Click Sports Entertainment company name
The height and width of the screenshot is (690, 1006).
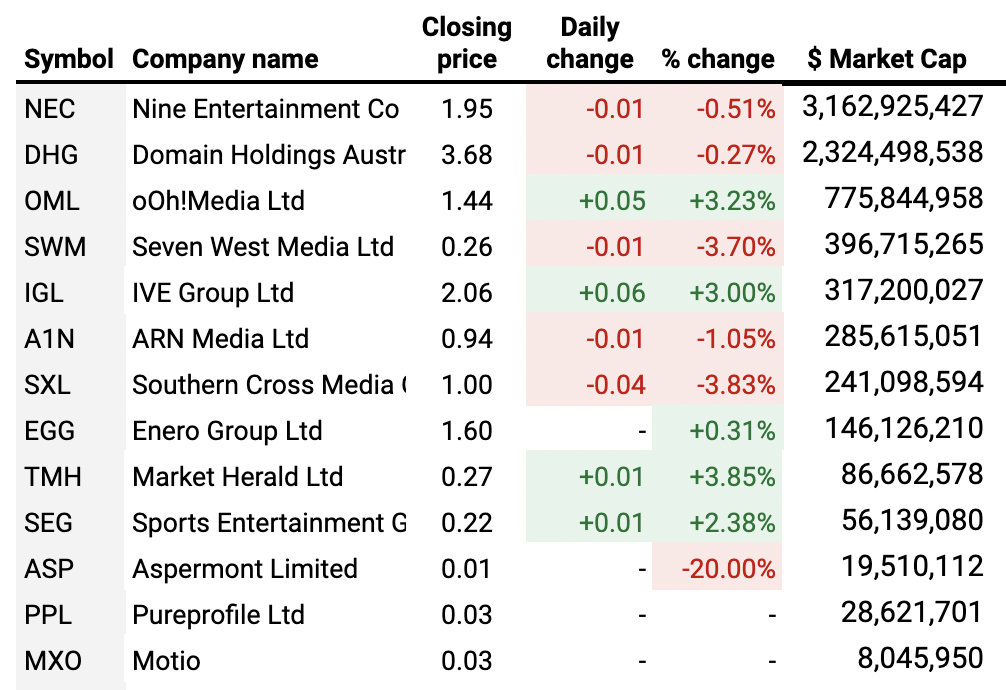coord(269,523)
